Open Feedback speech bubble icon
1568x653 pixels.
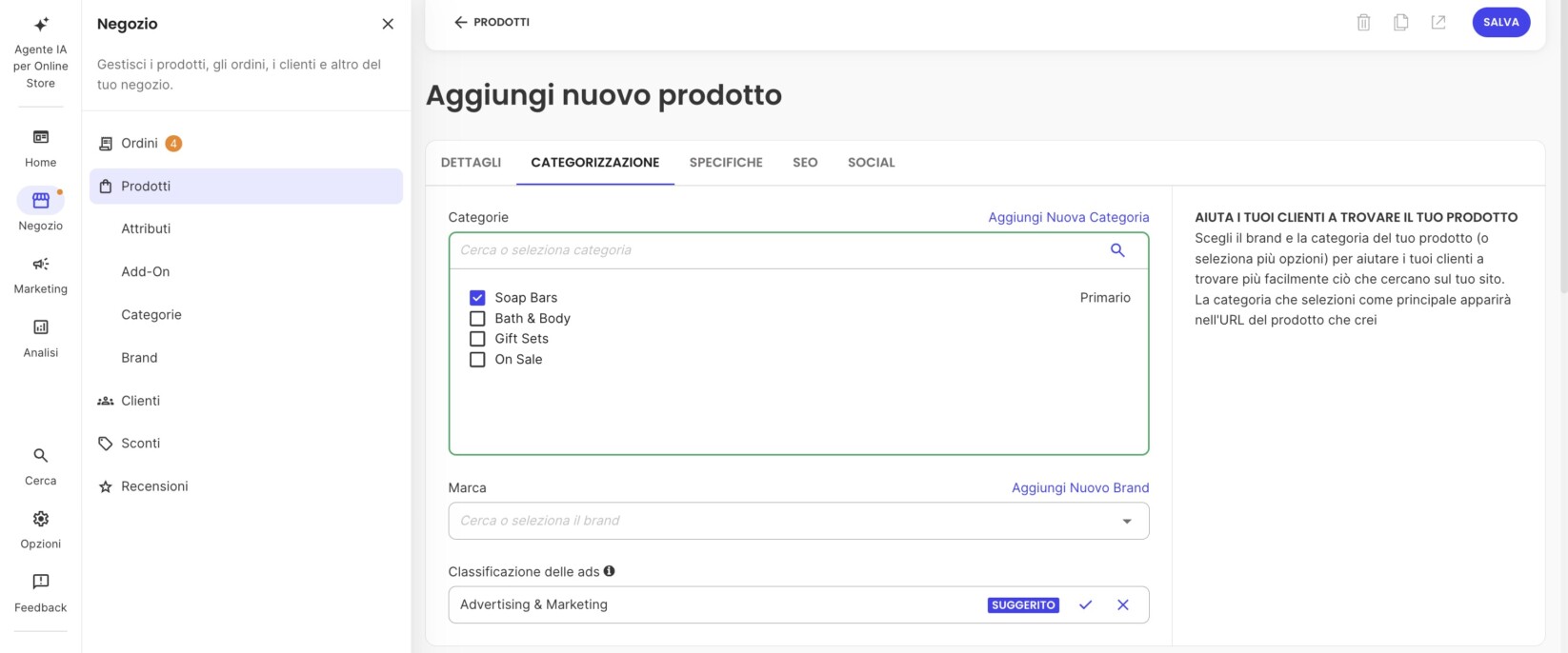tap(41, 582)
